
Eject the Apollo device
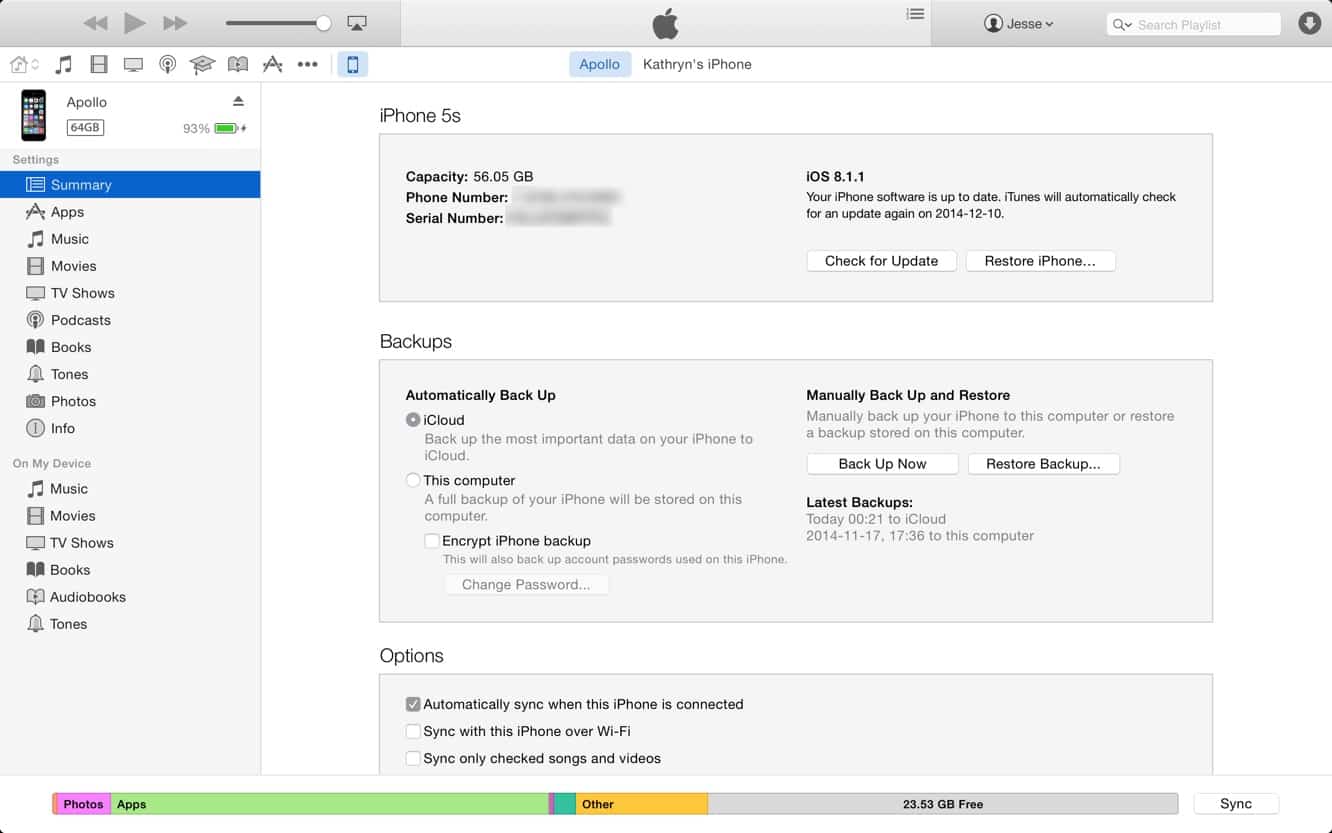coord(238,101)
